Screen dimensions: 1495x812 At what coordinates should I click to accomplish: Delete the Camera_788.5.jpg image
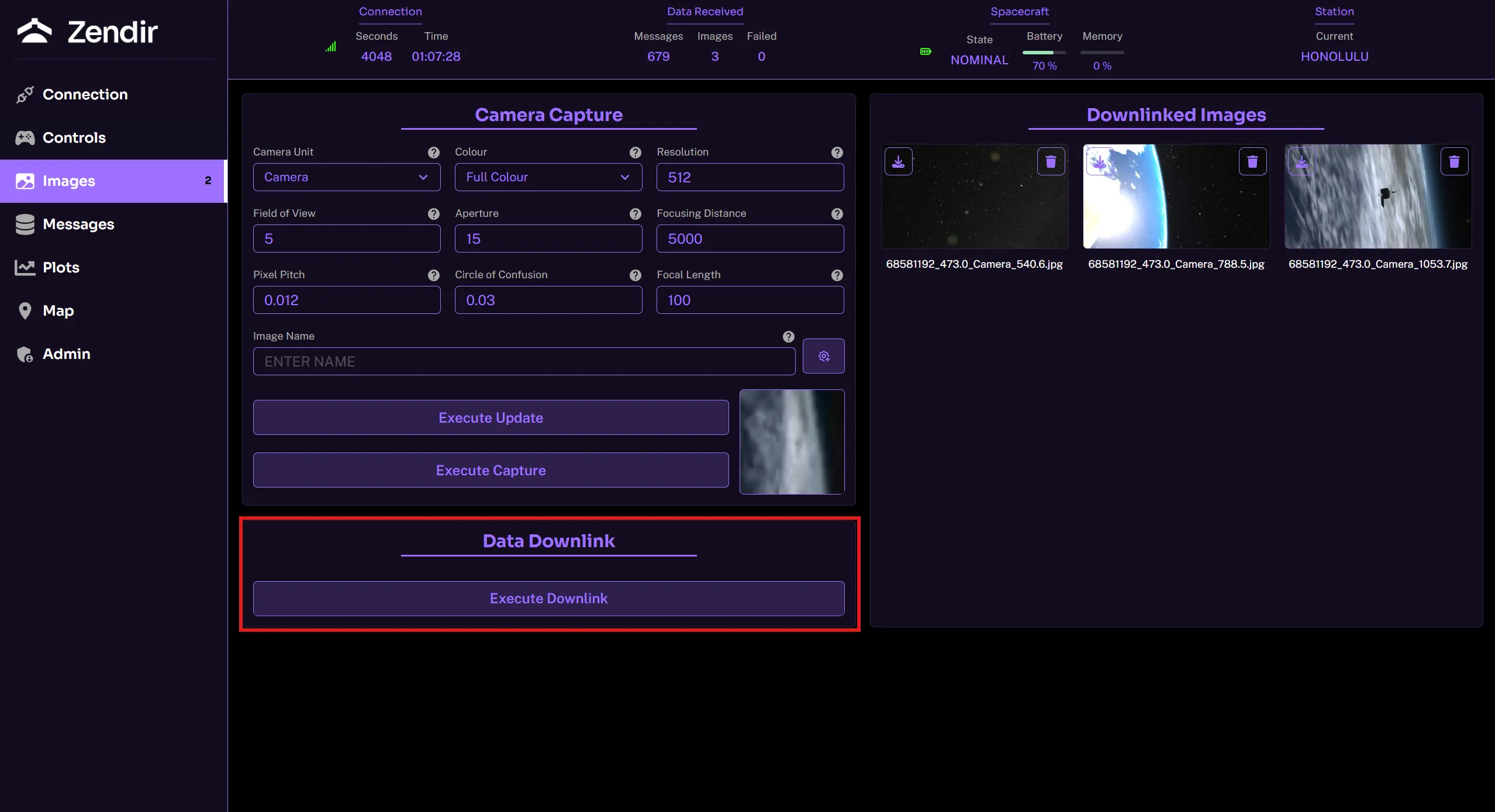point(1252,162)
